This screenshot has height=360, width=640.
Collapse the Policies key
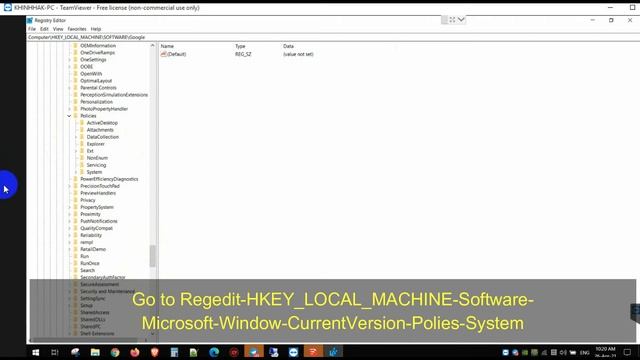pyautogui.click(x=69, y=116)
